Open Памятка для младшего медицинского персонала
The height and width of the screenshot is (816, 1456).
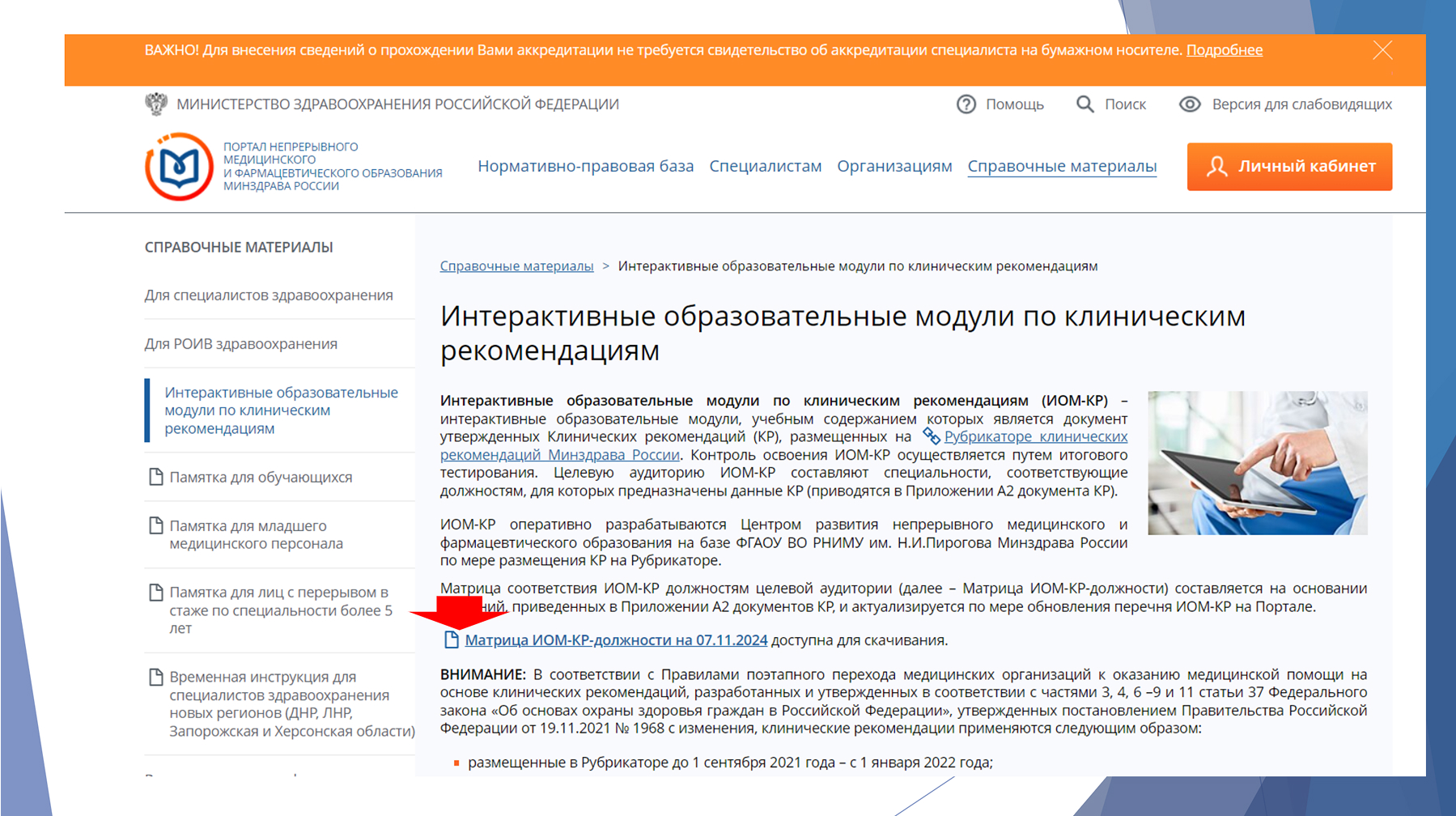[x=256, y=535]
